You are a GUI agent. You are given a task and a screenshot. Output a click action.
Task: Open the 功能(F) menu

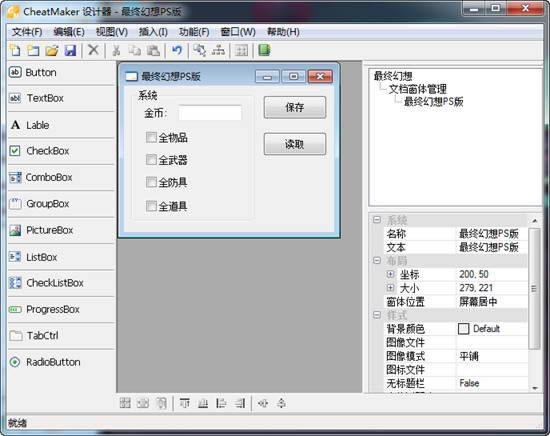pyautogui.click(x=194, y=32)
